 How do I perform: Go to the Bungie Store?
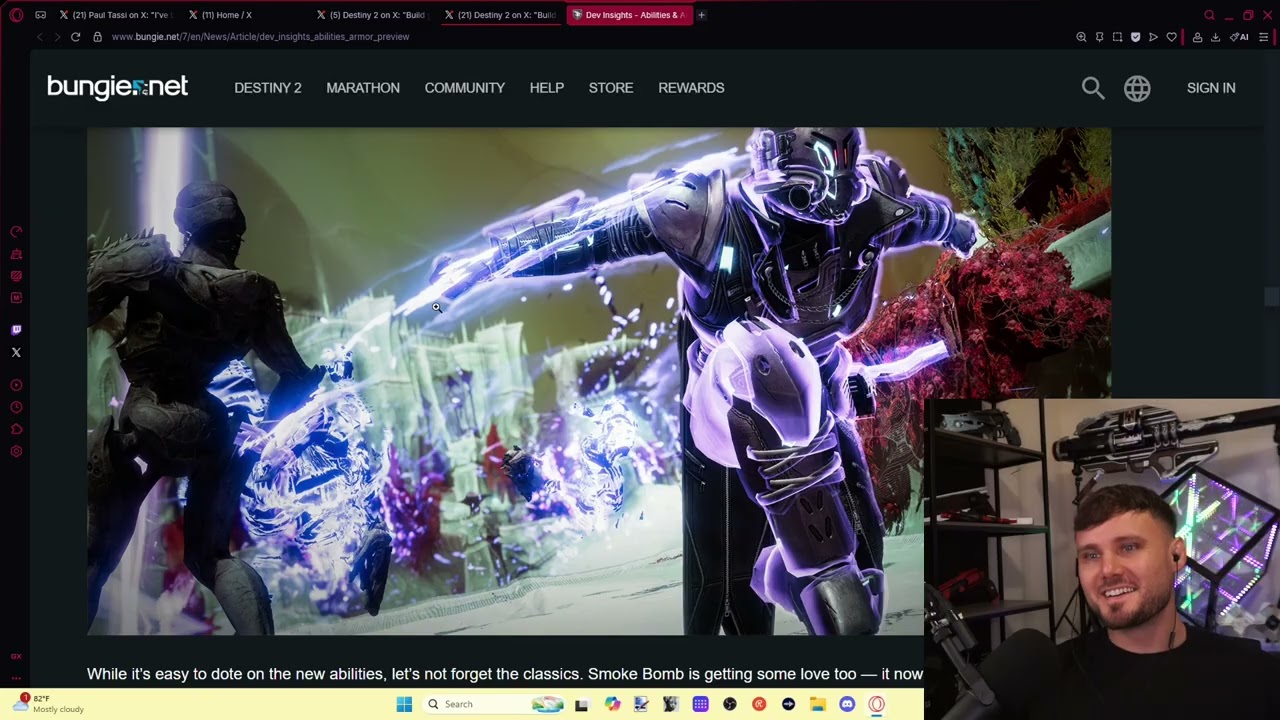(x=611, y=88)
